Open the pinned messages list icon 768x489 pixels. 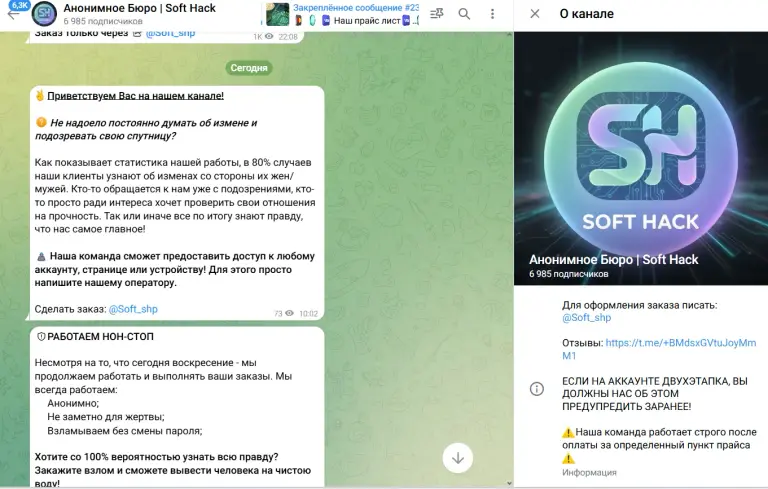436,14
